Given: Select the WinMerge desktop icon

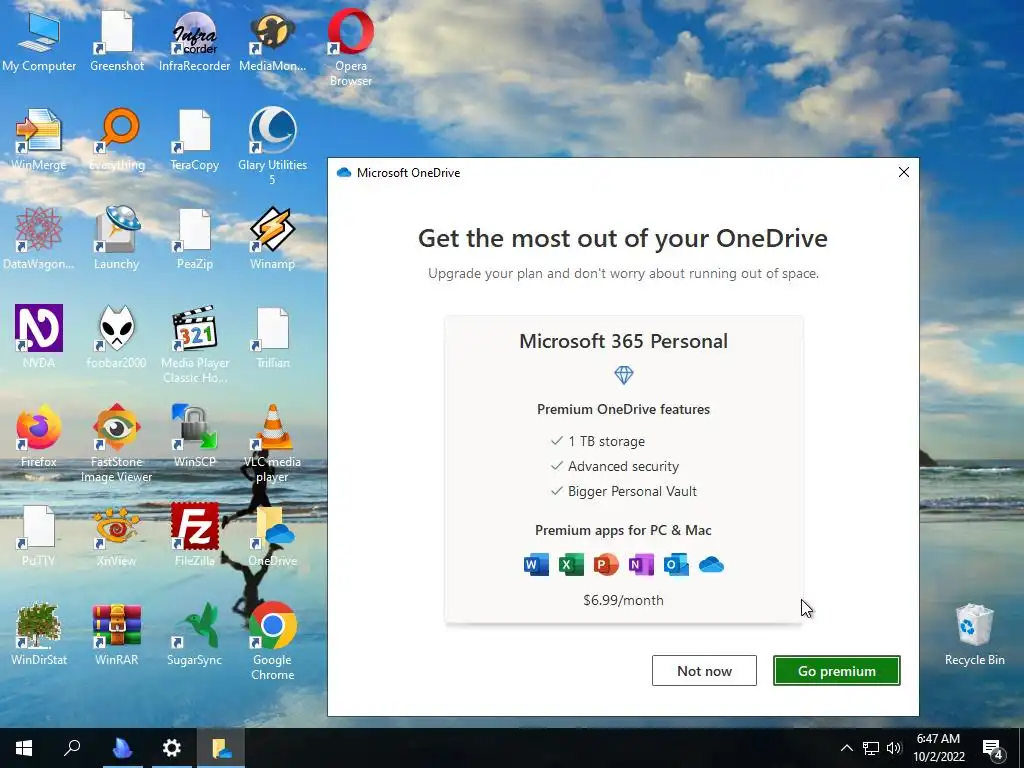Looking at the screenshot, I should point(39,140).
